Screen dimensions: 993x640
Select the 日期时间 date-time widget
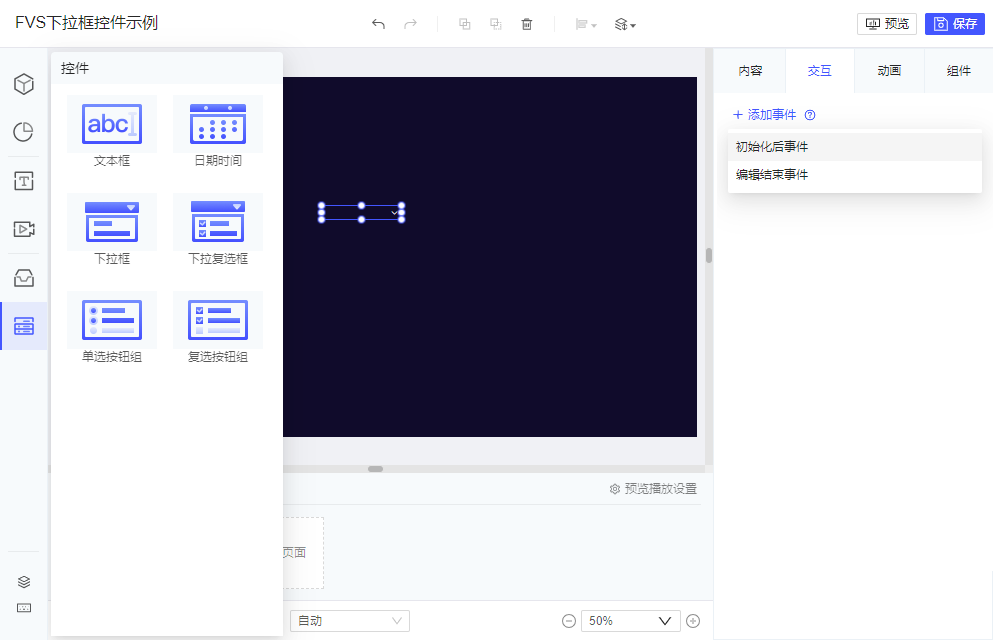tap(218, 132)
